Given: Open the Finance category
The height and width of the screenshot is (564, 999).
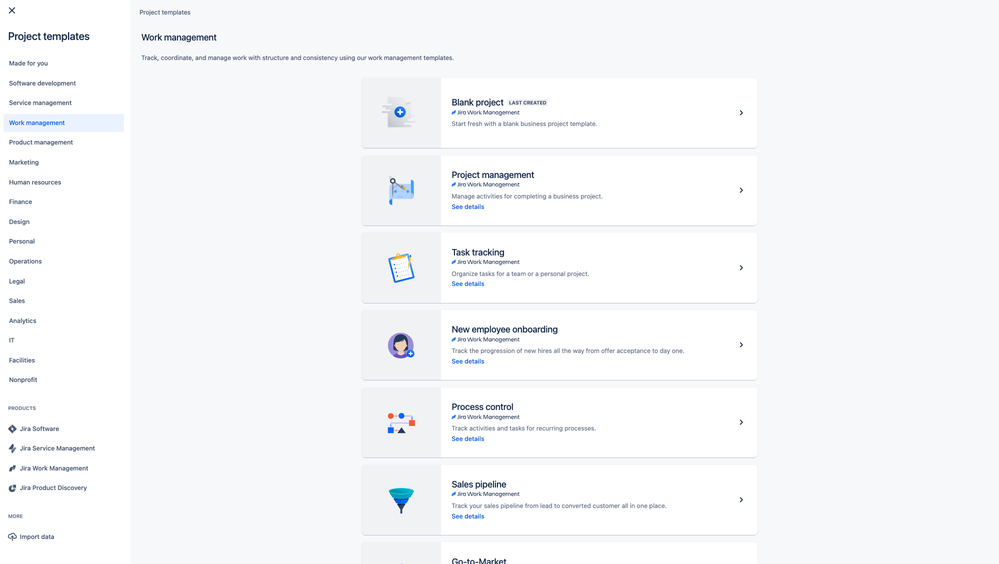Looking at the screenshot, I should pos(20,201).
